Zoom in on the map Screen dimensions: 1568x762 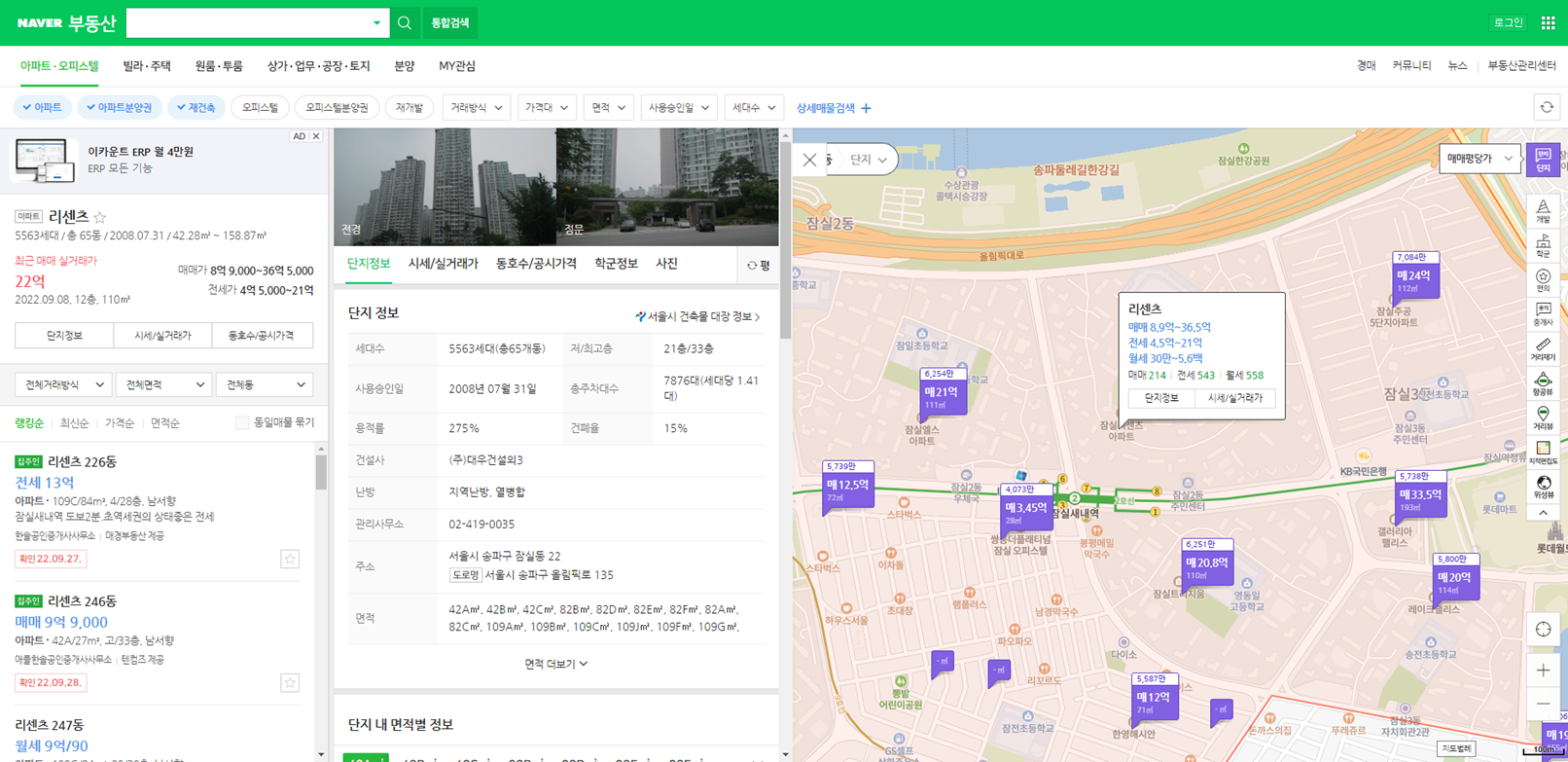click(x=1543, y=671)
